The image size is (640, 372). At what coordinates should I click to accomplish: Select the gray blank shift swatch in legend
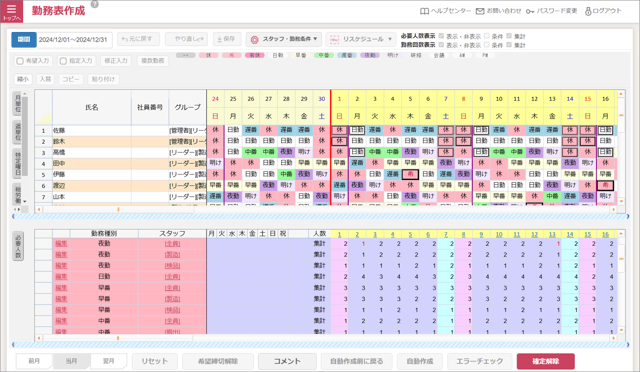tap(186, 55)
